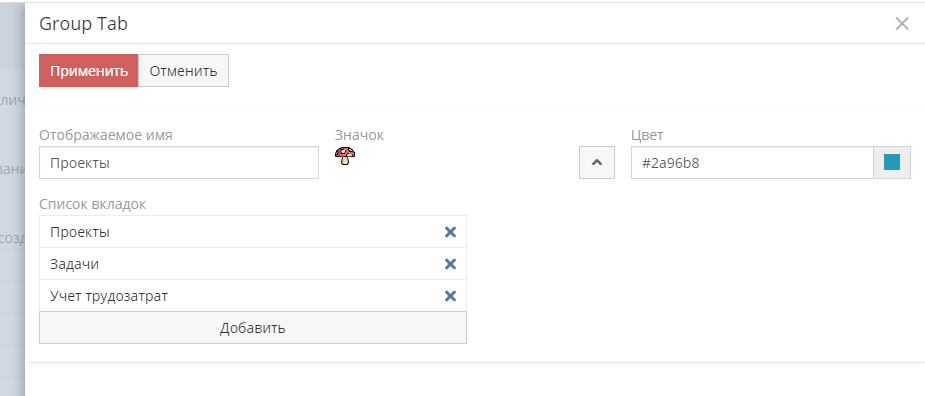Click the Цвет label
The image size is (925, 396).
[x=647, y=135]
